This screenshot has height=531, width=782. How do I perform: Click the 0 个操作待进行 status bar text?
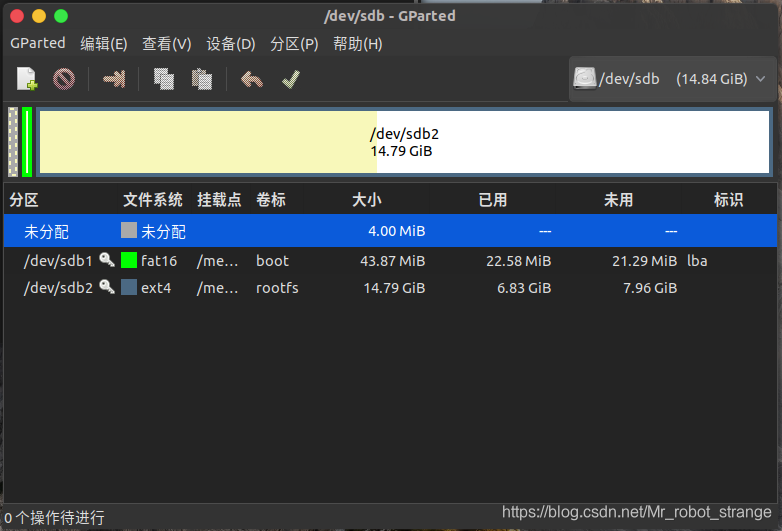(x=54, y=518)
